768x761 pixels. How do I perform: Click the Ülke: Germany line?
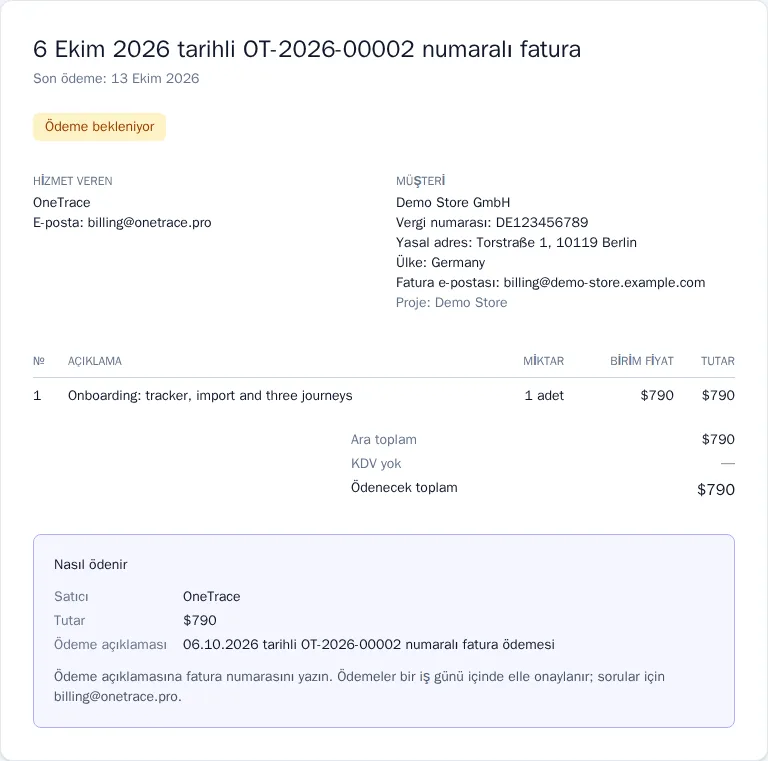(x=440, y=262)
